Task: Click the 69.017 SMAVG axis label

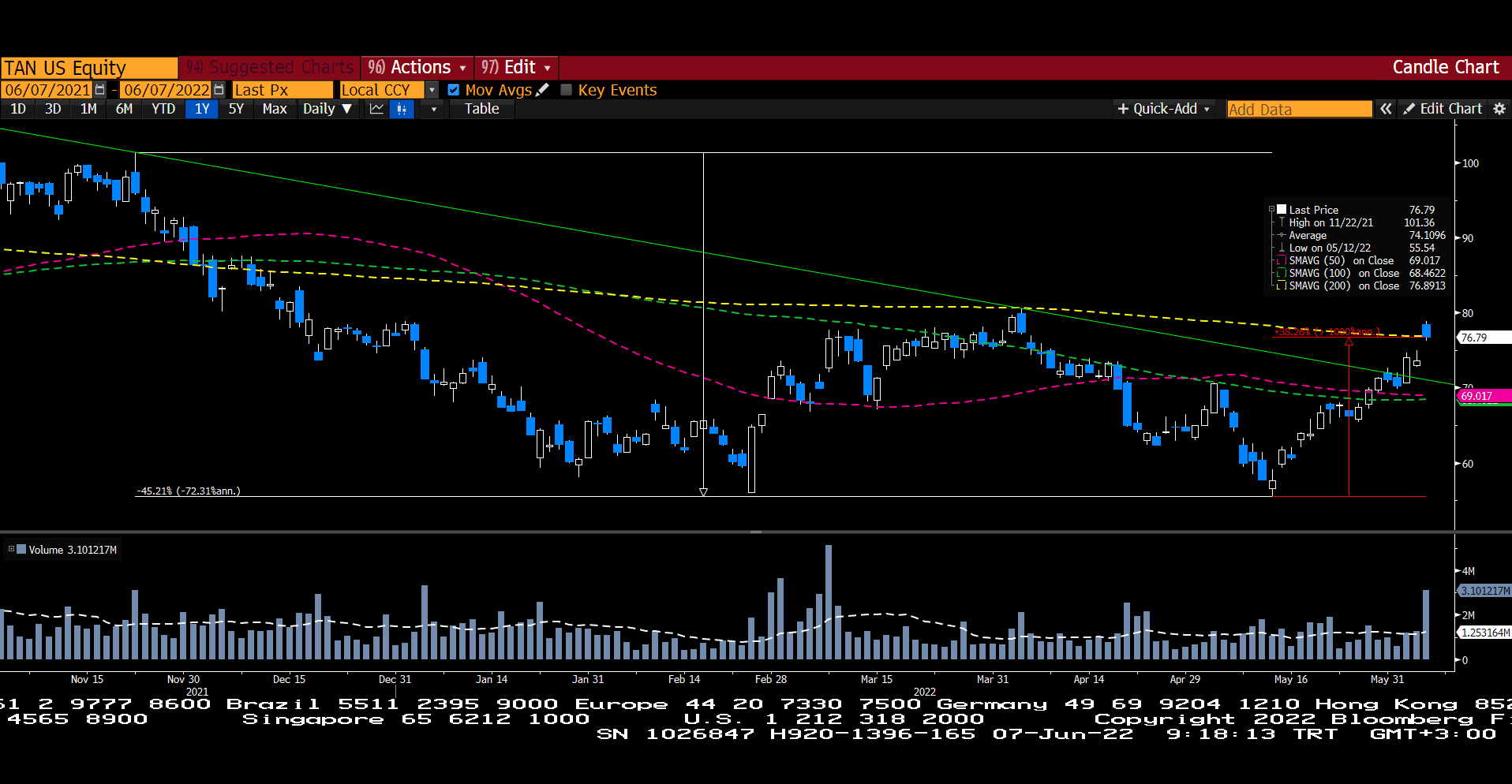Action: [1483, 396]
